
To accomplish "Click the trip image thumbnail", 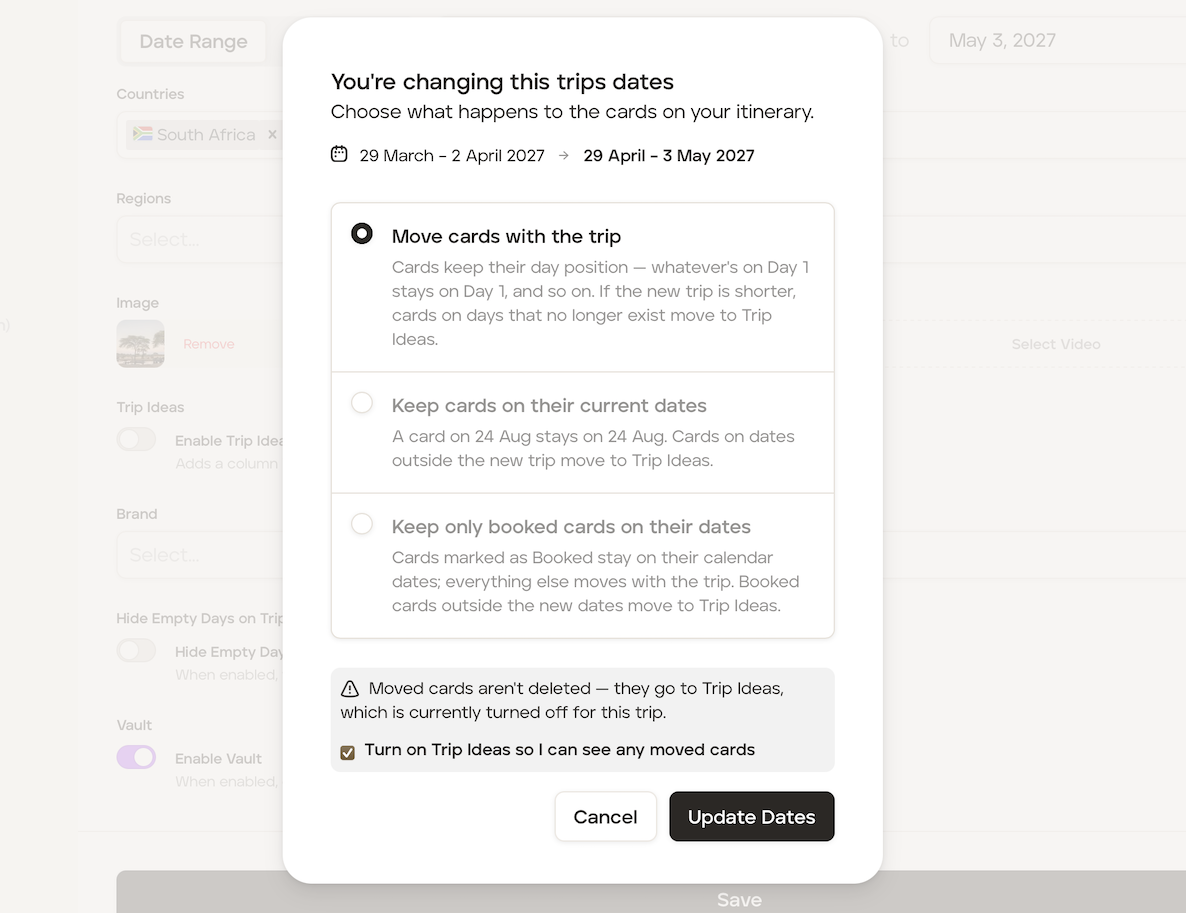I will pyautogui.click(x=141, y=343).
